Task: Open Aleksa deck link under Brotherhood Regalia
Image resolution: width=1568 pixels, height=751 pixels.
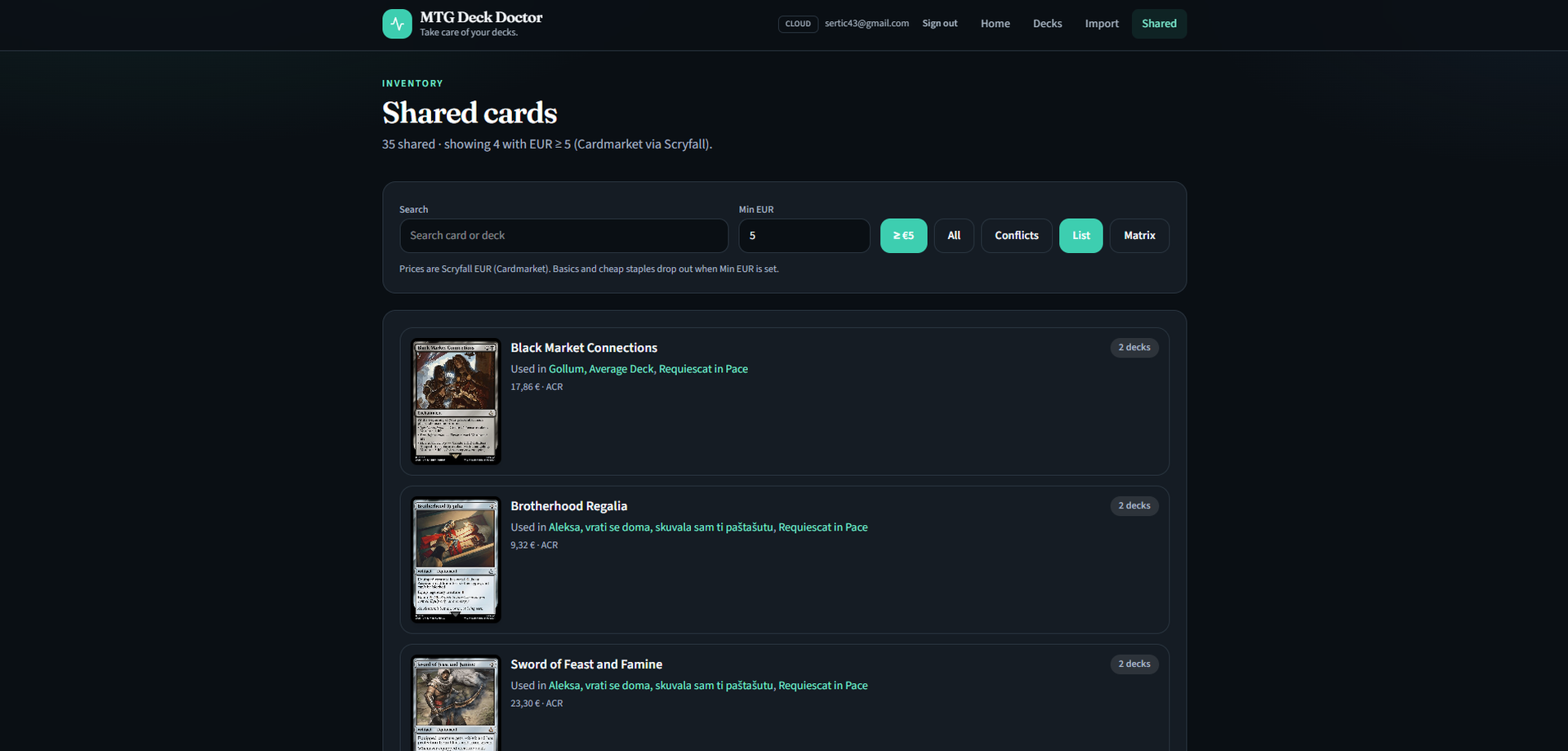Action: [661, 527]
